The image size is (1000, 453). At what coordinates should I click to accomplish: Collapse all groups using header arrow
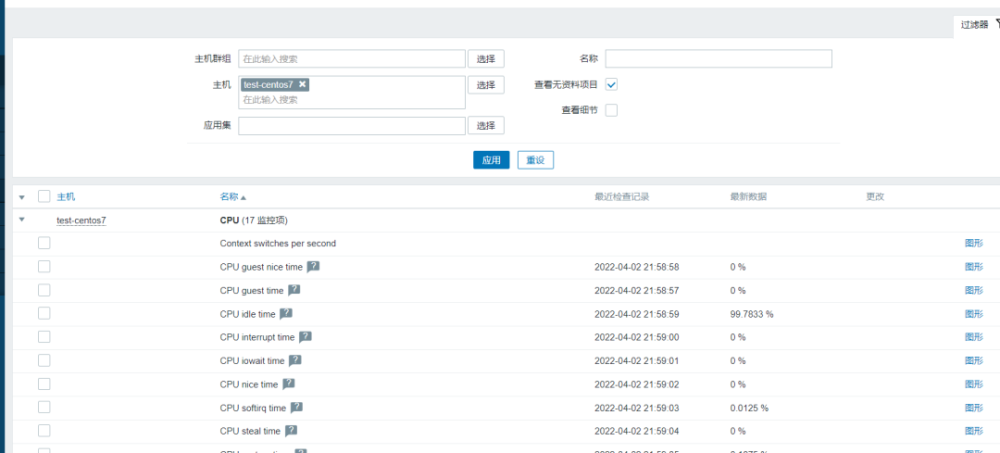tap(22, 196)
